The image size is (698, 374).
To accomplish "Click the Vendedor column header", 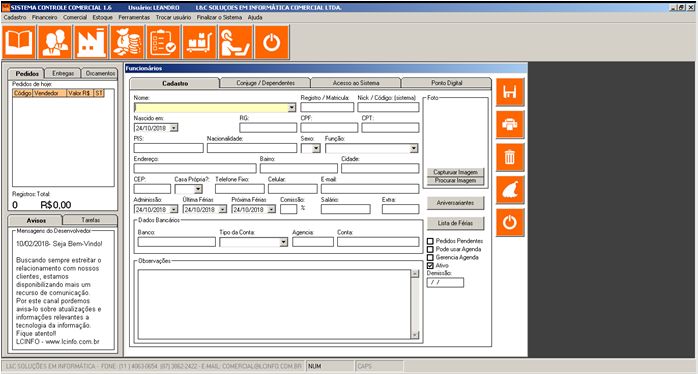I will click(50, 93).
